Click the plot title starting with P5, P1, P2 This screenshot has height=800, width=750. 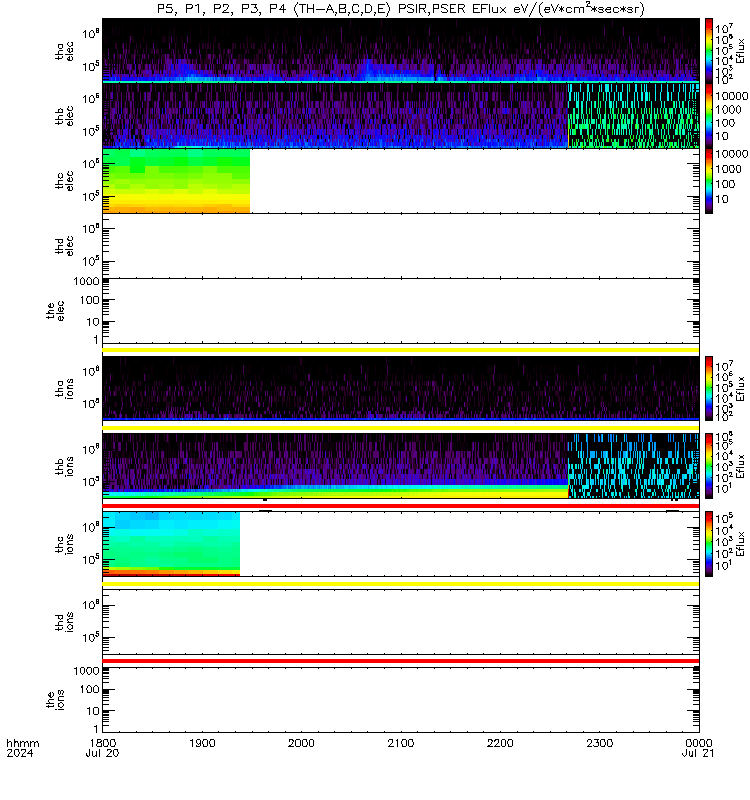[401, 9]
